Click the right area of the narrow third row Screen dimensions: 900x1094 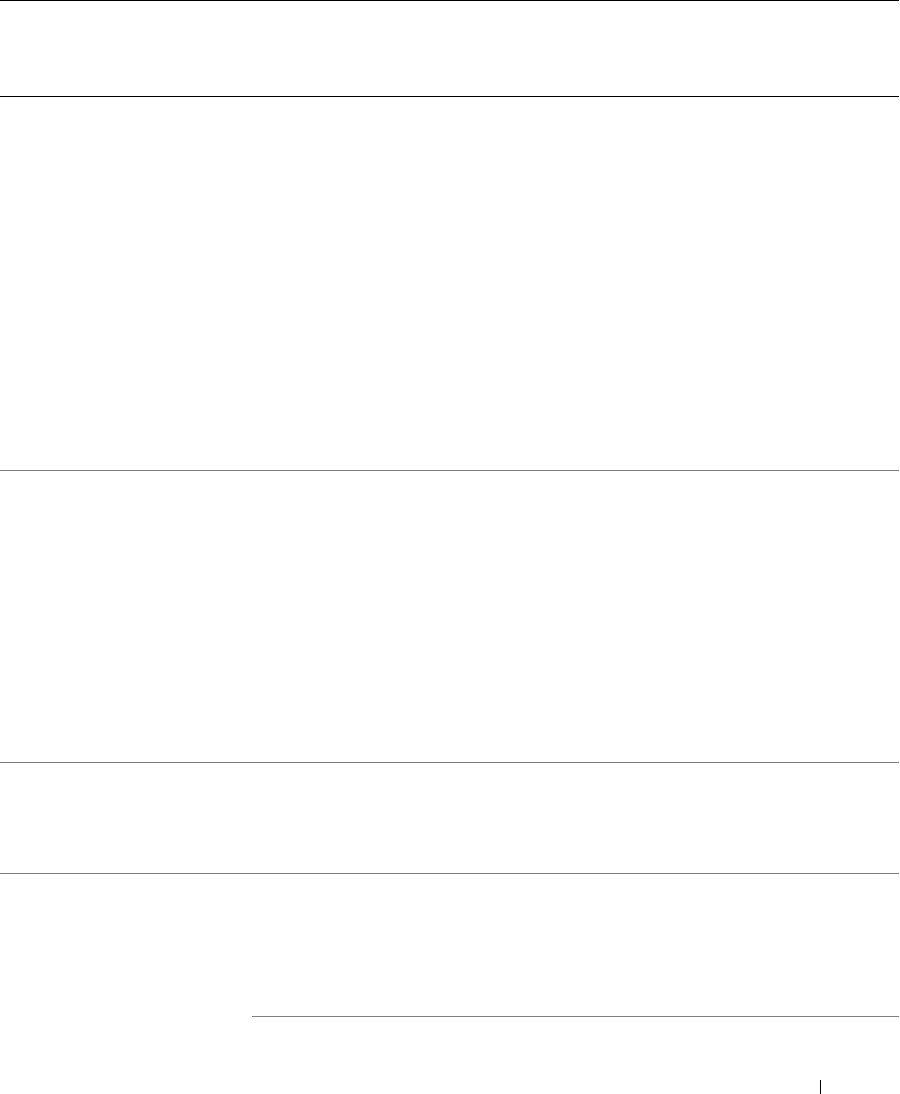(x=576, y=817)
